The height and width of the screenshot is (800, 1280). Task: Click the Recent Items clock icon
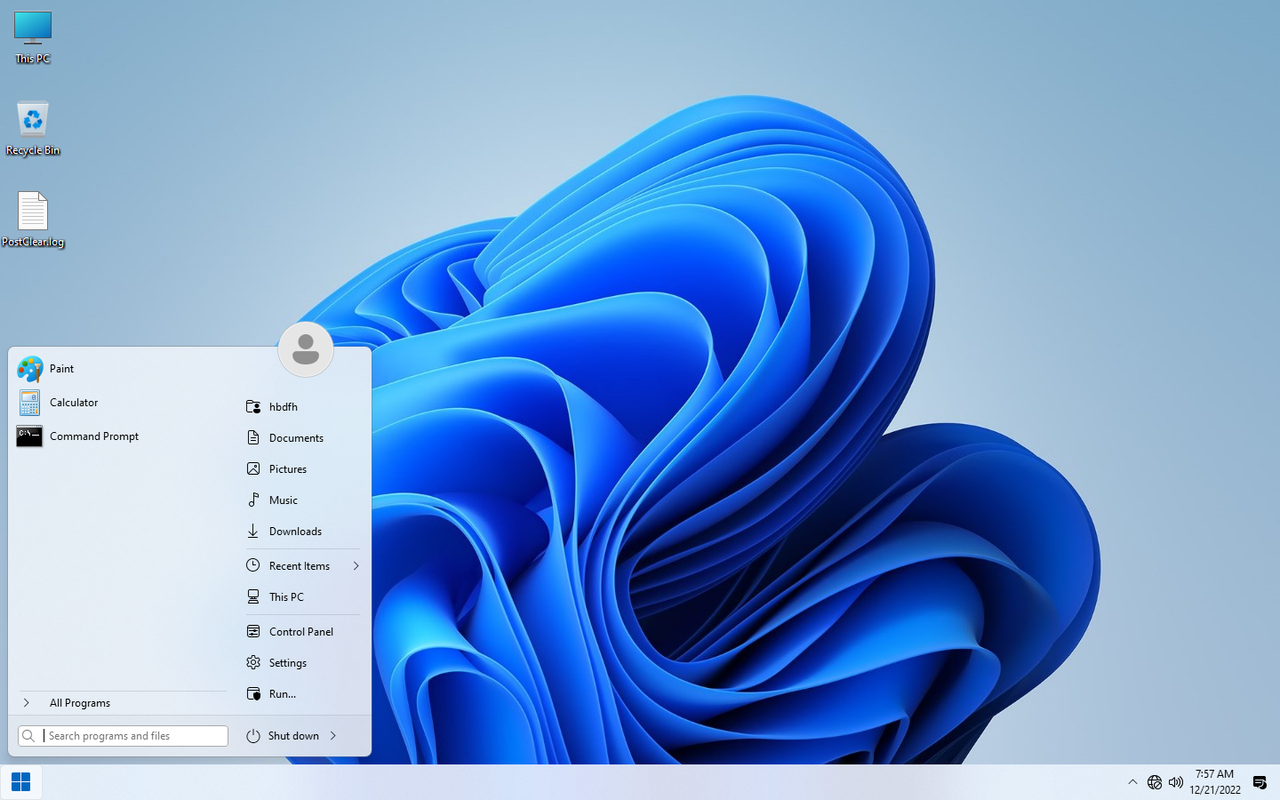pyautogui.click(x=253, y=566)
